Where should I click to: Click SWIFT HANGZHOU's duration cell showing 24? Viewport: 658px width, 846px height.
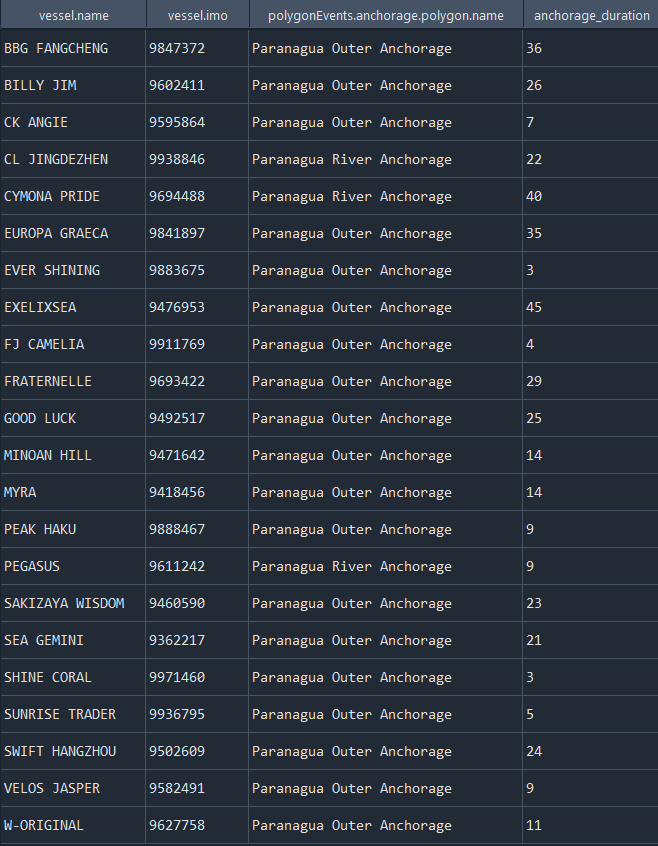point(534,752)
